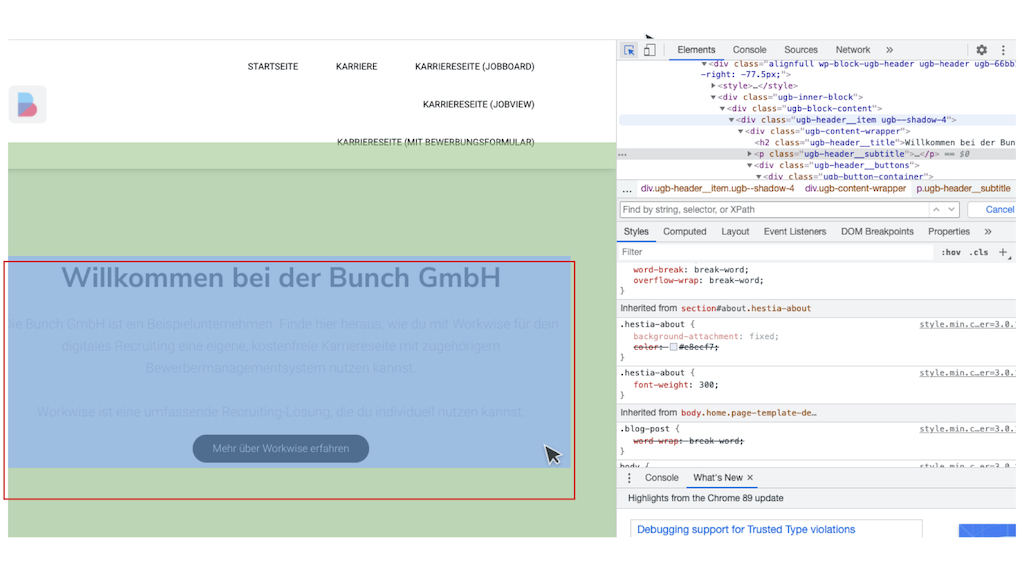Collapse the ugb-inner-block div
This screenshot has width=1024, height=576.
pyautogui.click(x=713, y=97)
